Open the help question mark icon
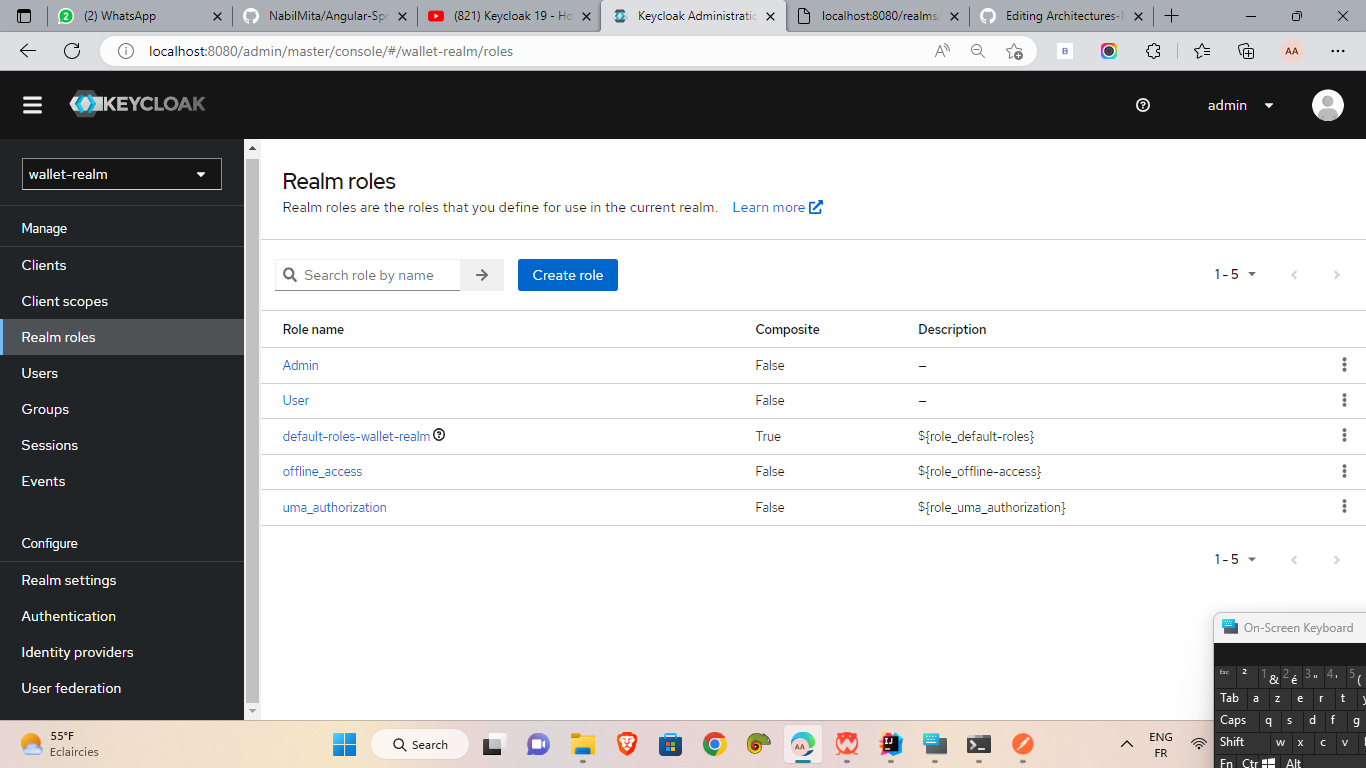Screen dimensions: 1366x768 point(1142,104)
